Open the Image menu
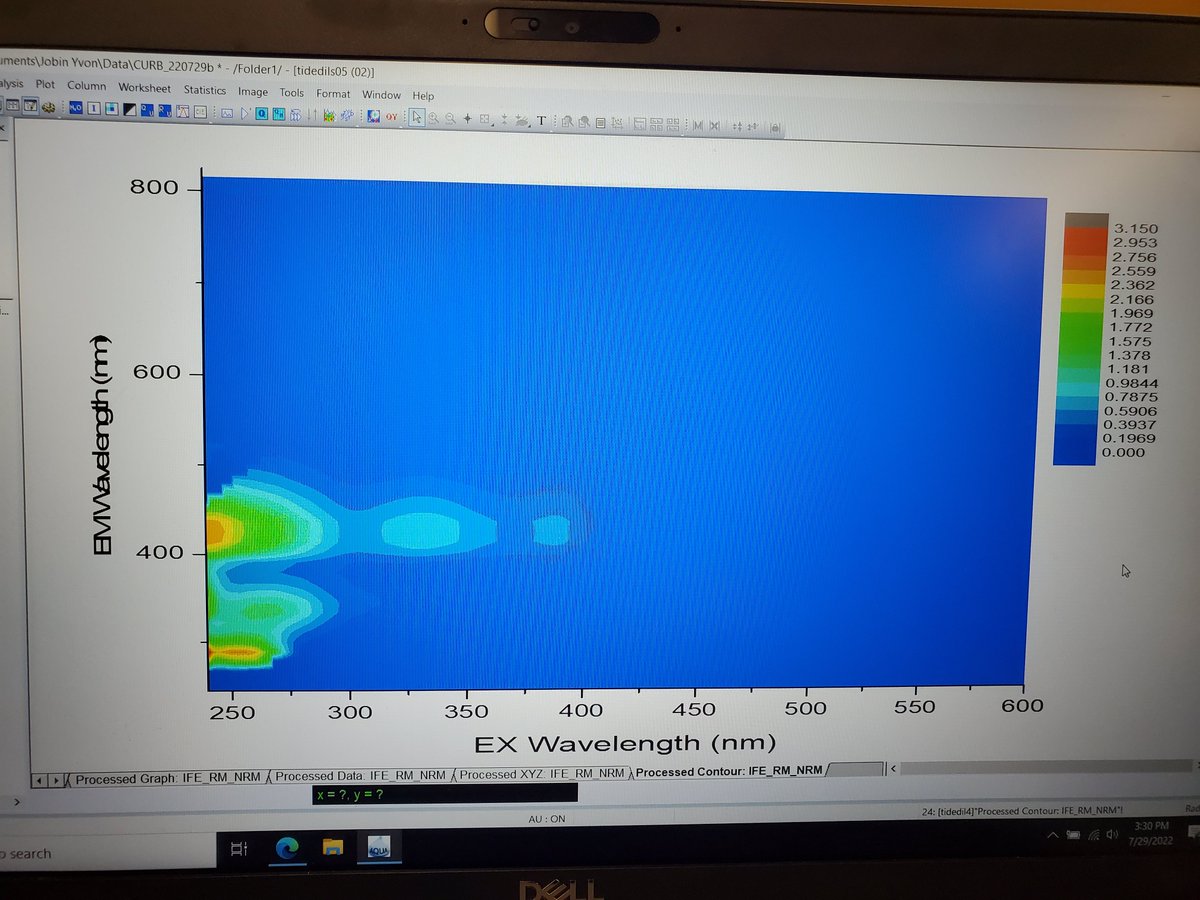Viewport: 1200px width, 900px height. click(x=252, y=92)
